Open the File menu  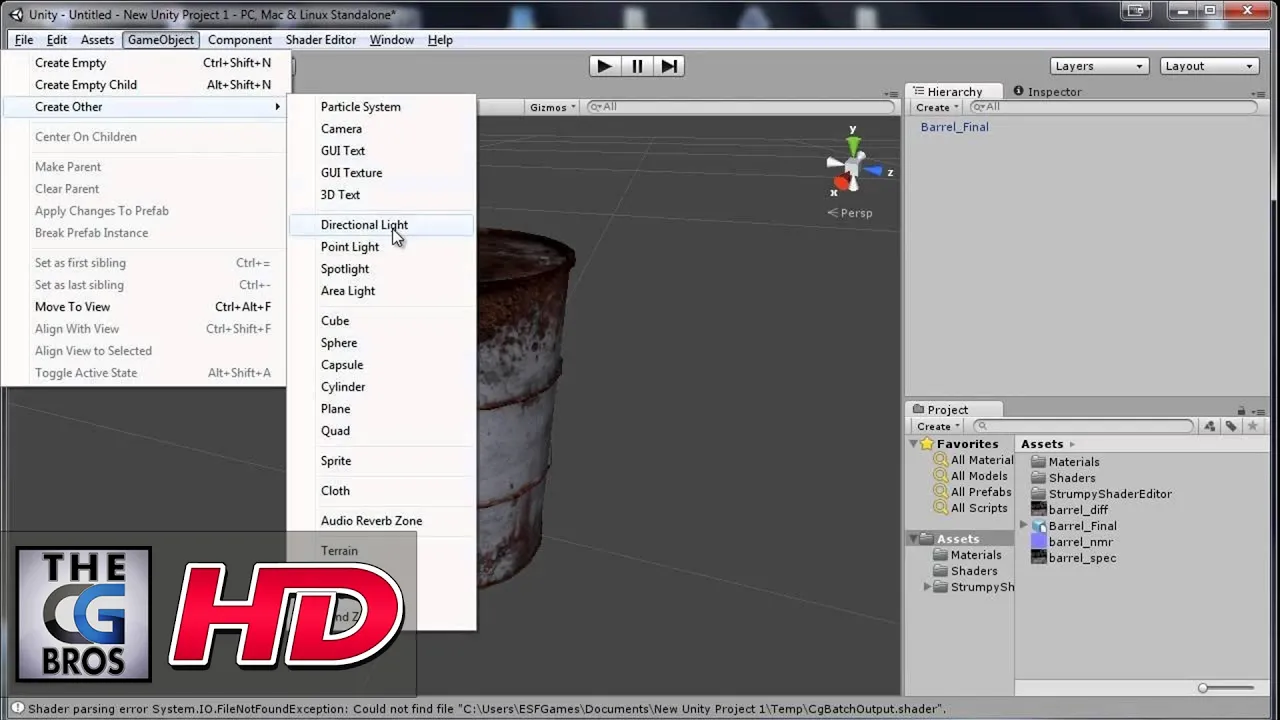click(x=24, y=40)
